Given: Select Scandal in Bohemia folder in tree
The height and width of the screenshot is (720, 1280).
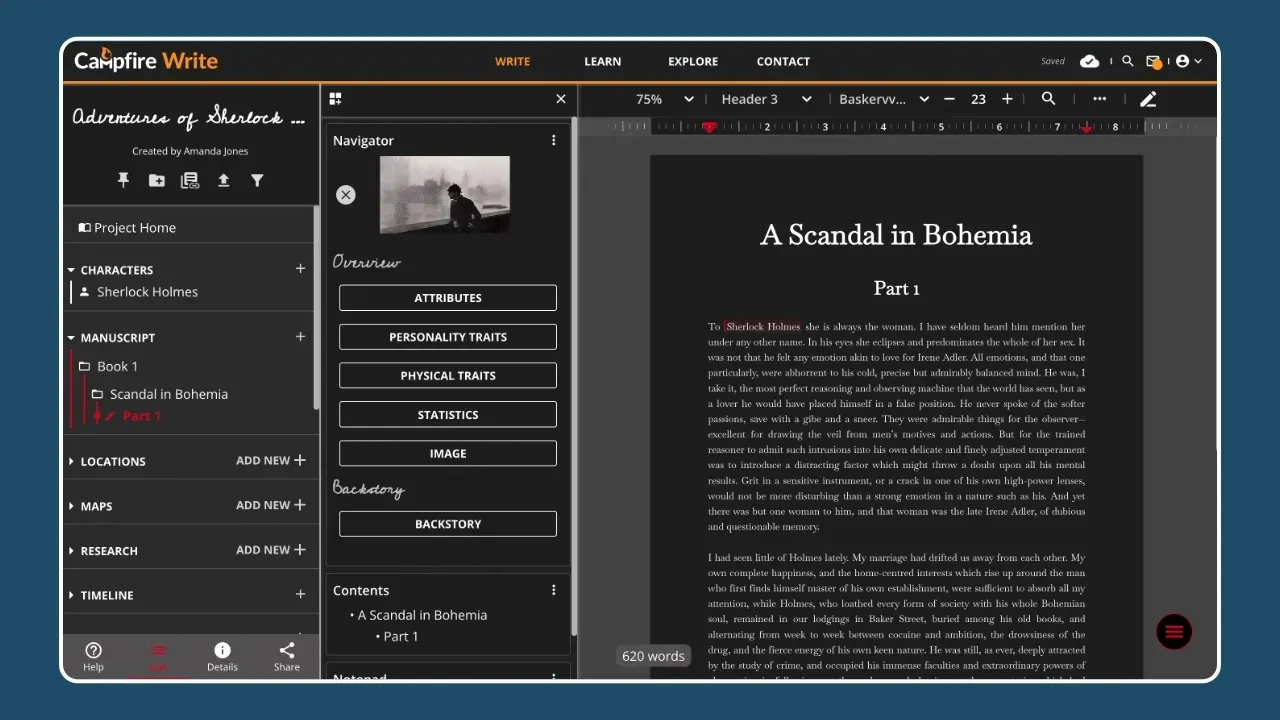Looking at the screenshot, I should [x=168, y=394].
